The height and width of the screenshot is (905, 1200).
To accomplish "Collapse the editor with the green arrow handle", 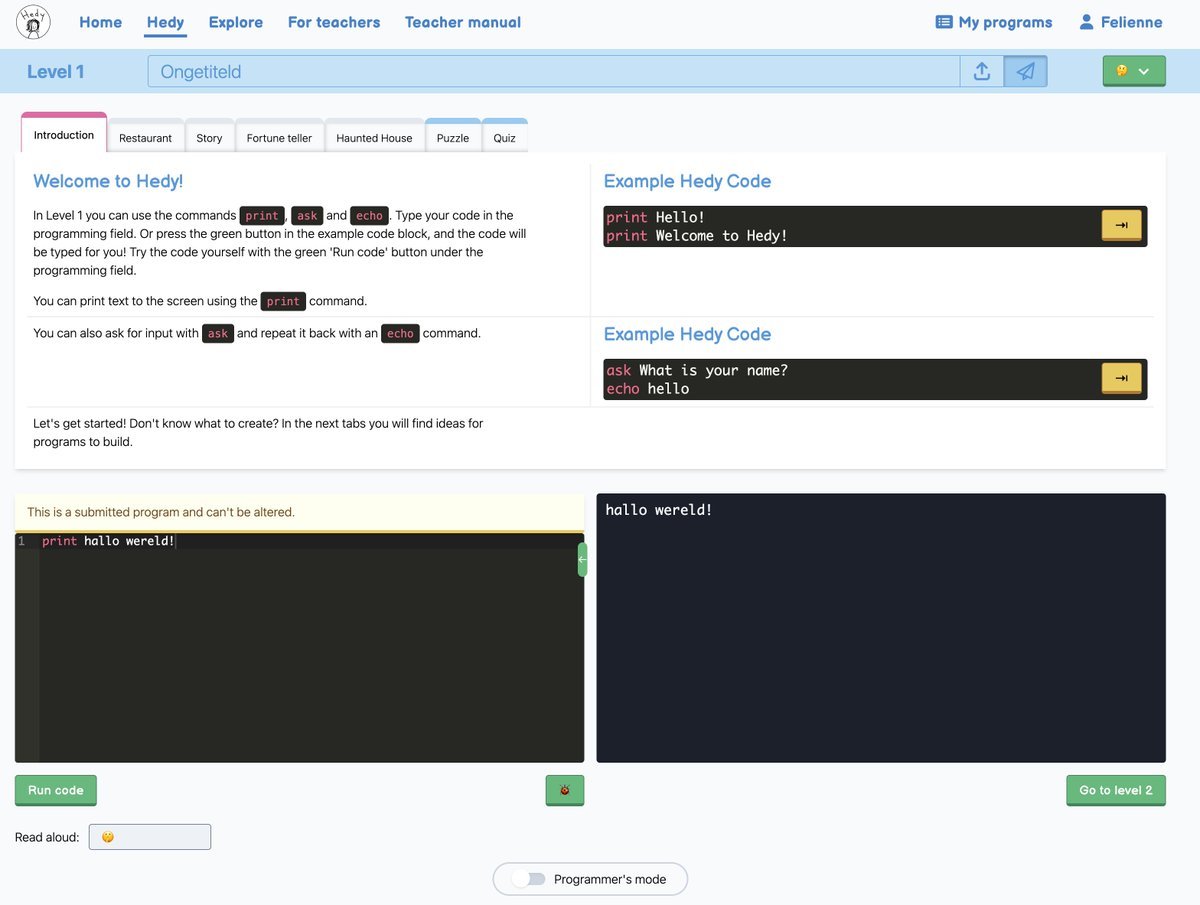I will coord(582,560).
